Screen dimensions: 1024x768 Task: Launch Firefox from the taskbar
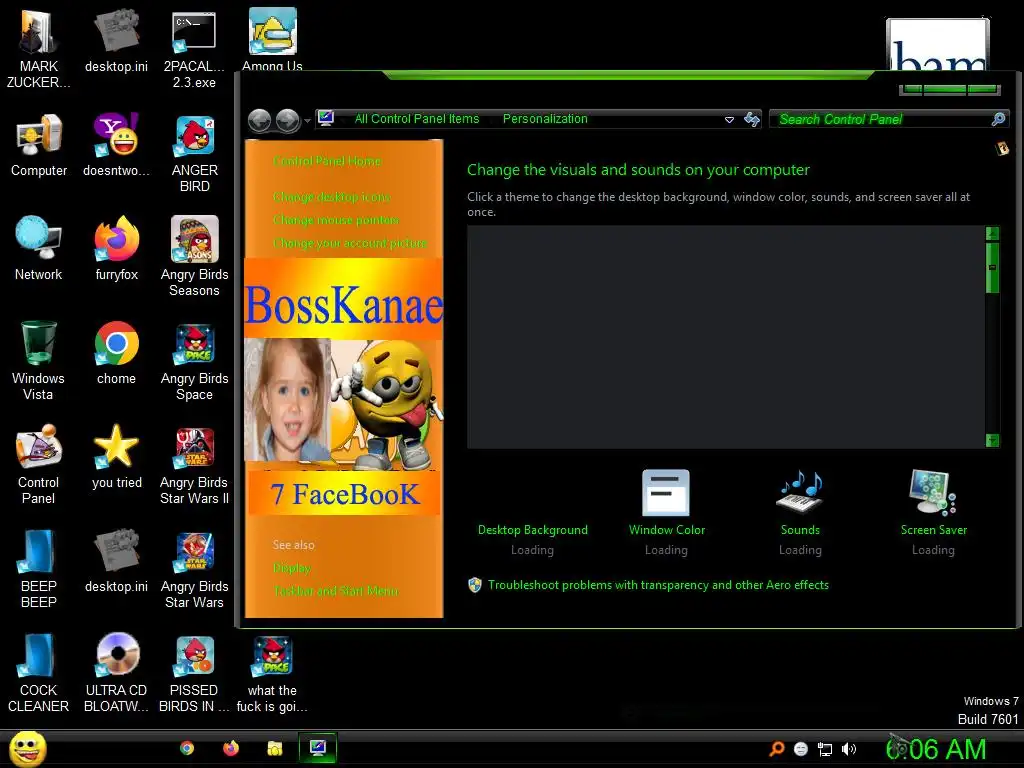tap(231, 748)
